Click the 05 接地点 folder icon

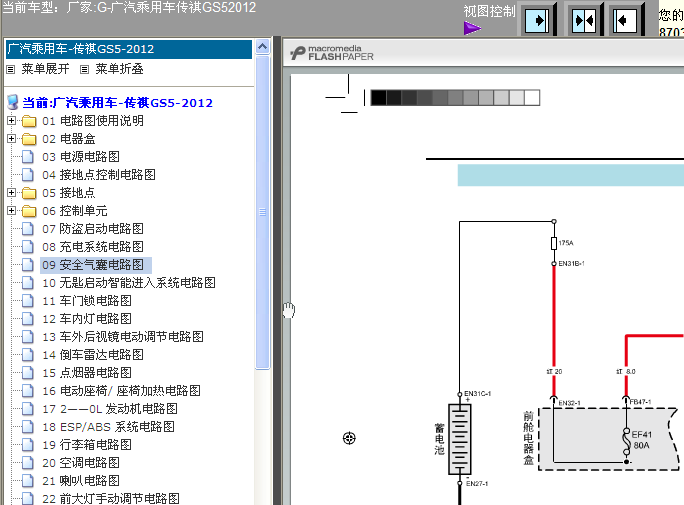(x=29, y=193)
